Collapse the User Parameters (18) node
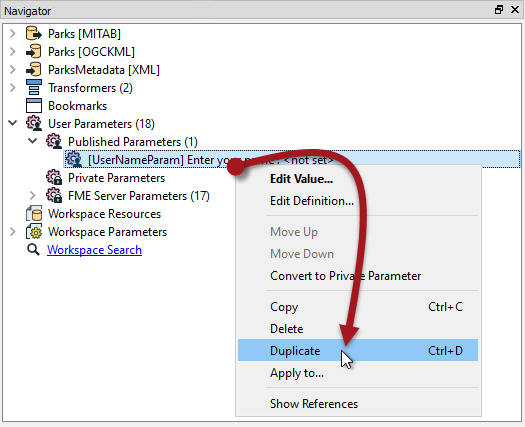The width and height of the screenshot is (525, 427). pos(13,123)
